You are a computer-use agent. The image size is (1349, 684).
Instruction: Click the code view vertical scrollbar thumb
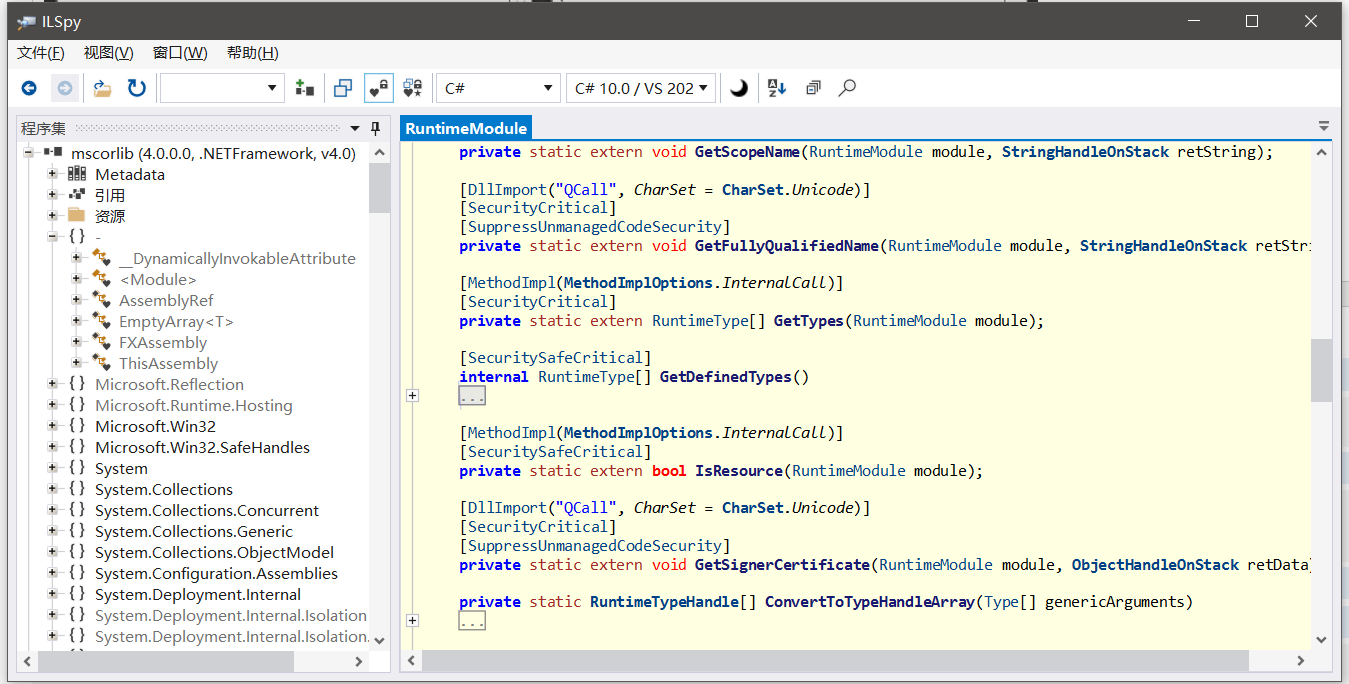tap(1321, 370)
